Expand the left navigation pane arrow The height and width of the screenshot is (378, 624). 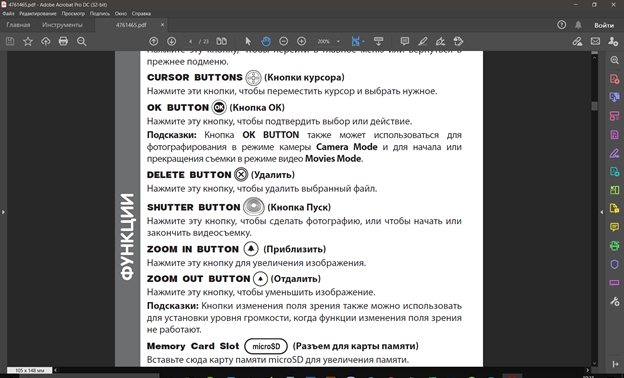(3, 212)
